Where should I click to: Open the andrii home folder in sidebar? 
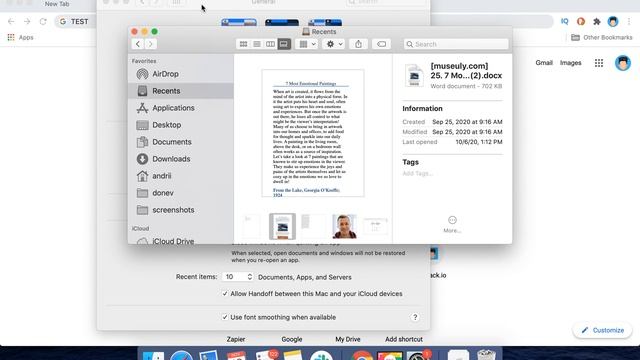pos(181,176)
